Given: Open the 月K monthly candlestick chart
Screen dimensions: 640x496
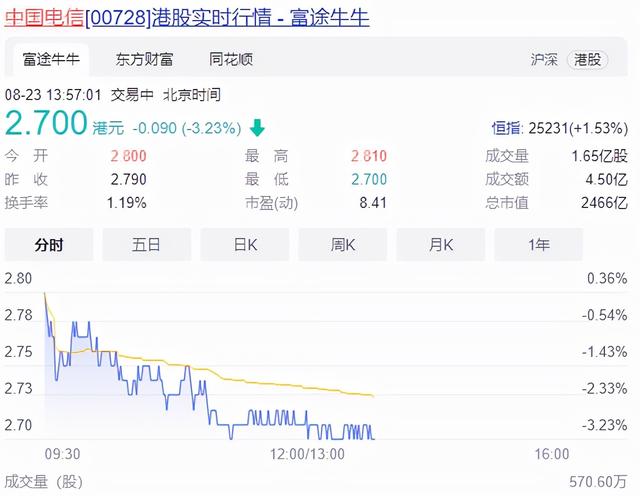Looking at the screenshot, I should pyautogui.click(x=441, y=245).
